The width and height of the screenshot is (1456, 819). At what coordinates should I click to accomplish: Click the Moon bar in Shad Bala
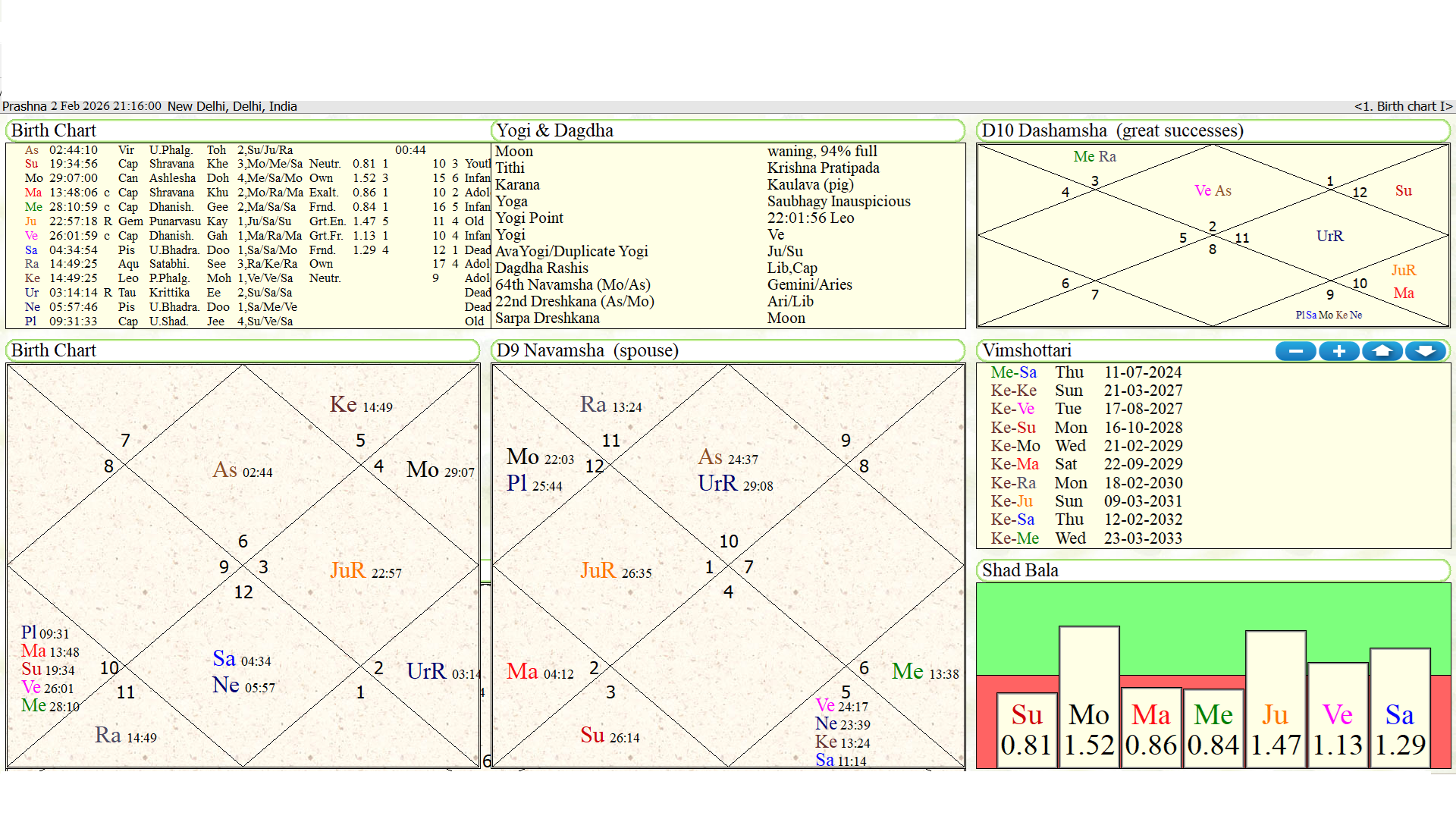[1089, 698]
